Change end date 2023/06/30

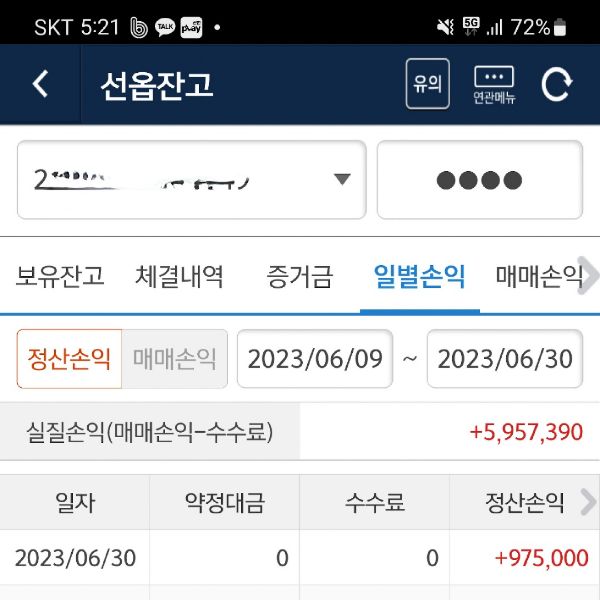pyautogui.click(x=505, y=358)
